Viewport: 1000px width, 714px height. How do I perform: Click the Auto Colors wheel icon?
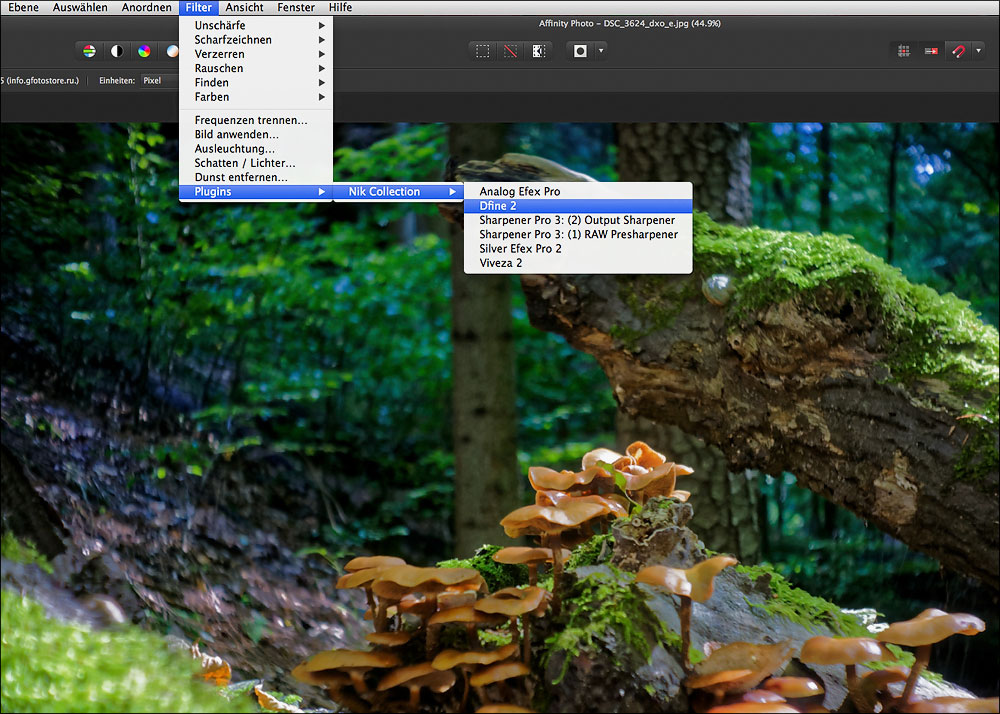[x=145, y=51]
